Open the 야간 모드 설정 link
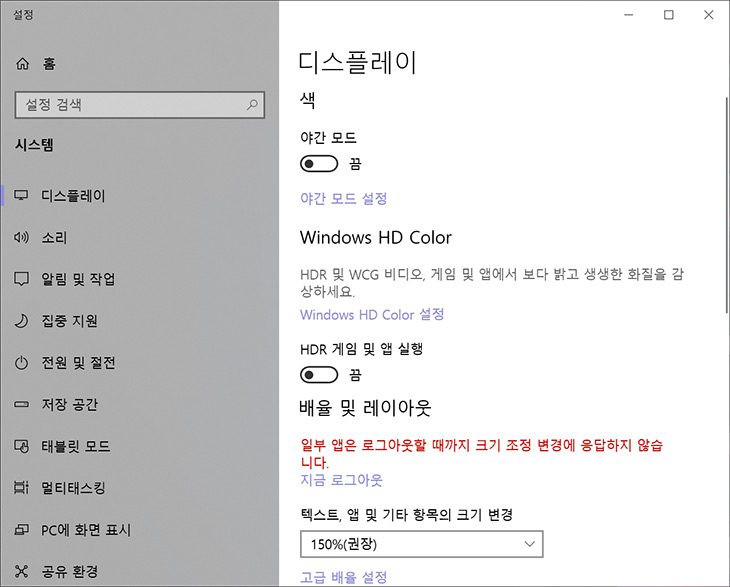The image size is (730, 587). [x=344, y=199]
